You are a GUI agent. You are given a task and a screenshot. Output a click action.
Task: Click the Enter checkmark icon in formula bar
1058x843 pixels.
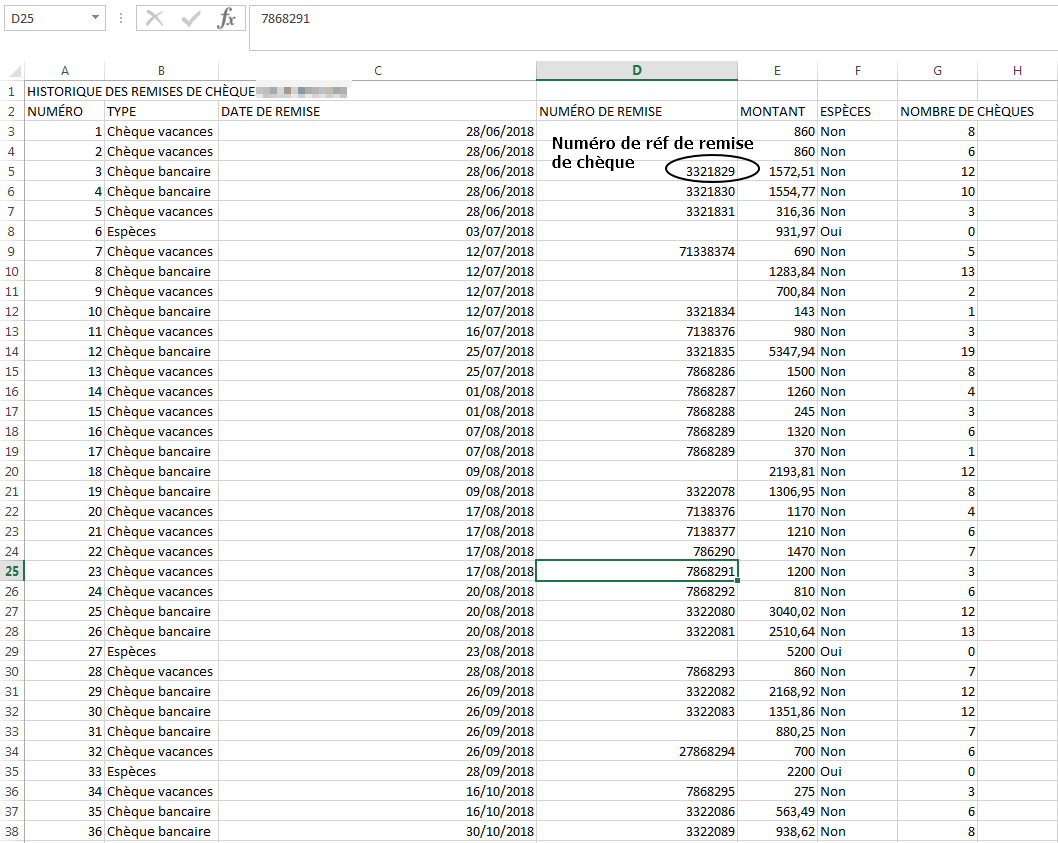(191, 18)
